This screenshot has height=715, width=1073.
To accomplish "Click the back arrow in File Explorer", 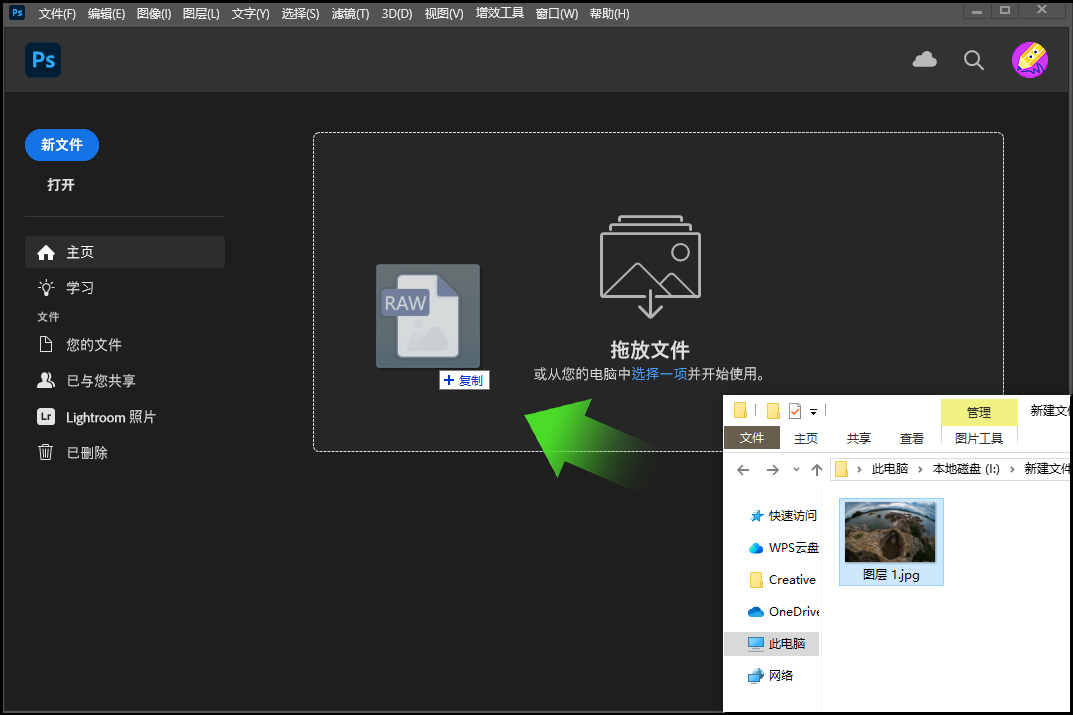I will point(743,469).
